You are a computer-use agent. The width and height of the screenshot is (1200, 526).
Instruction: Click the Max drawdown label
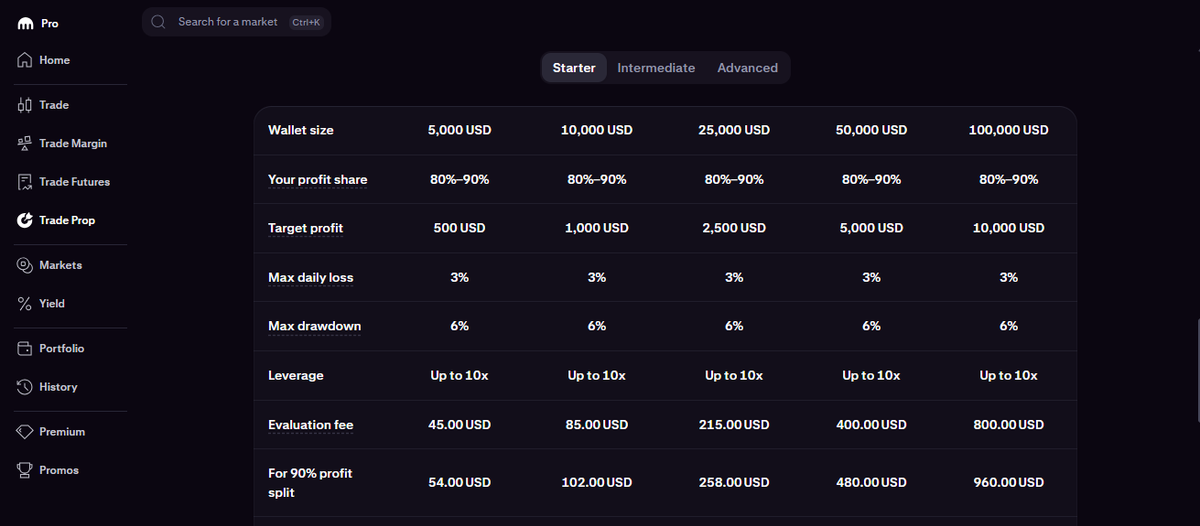(315, 326)
